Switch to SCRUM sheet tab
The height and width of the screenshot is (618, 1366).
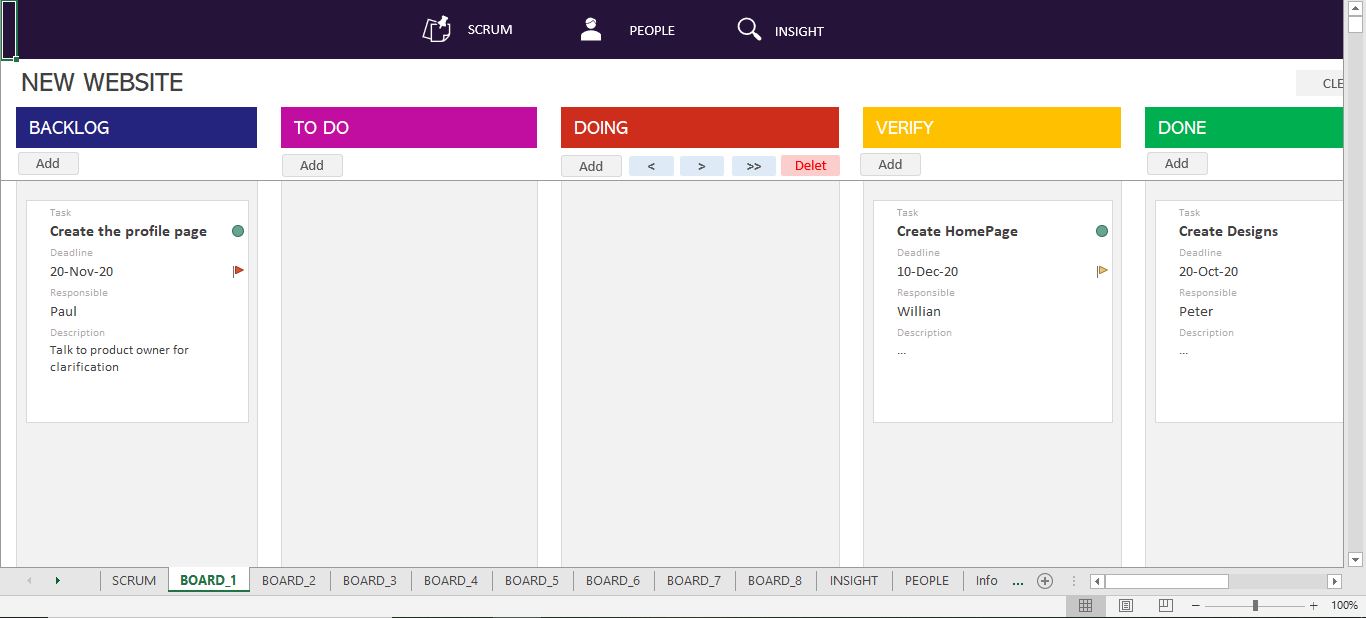click(134, 581)
